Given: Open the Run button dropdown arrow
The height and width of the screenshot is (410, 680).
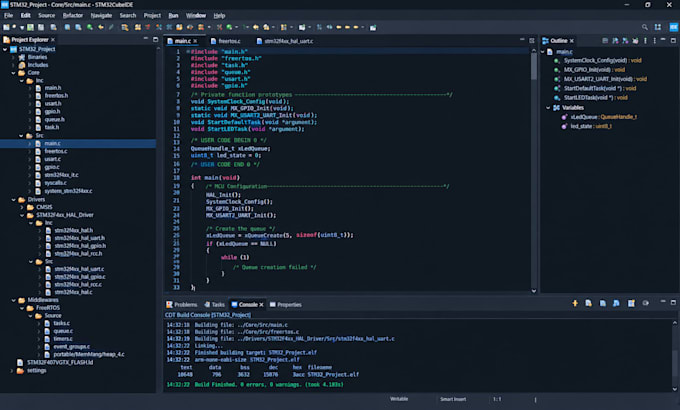Looking at the screenshot, I should 236,27.
